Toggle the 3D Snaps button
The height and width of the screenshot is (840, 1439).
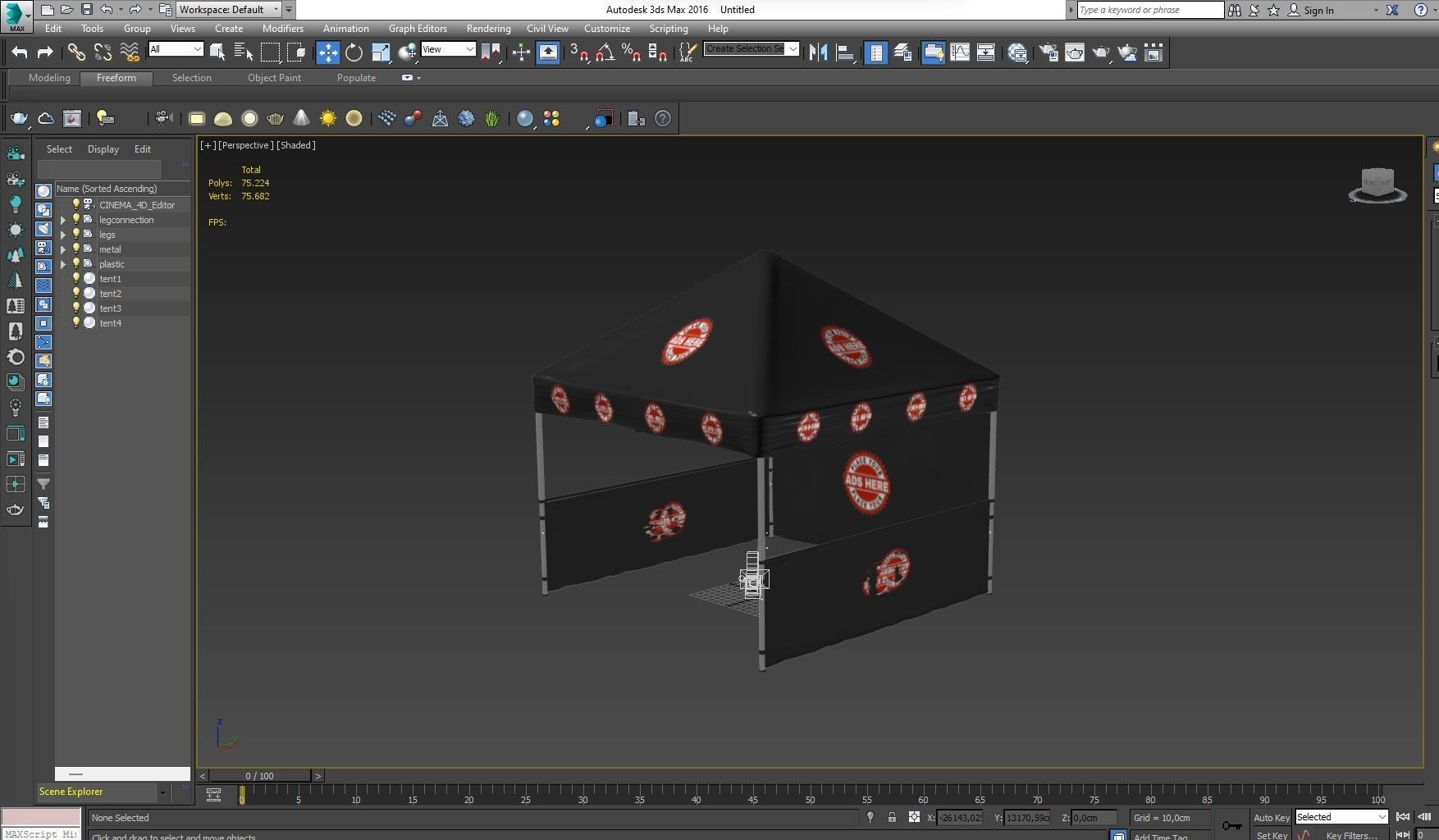[x=579, y=52]
